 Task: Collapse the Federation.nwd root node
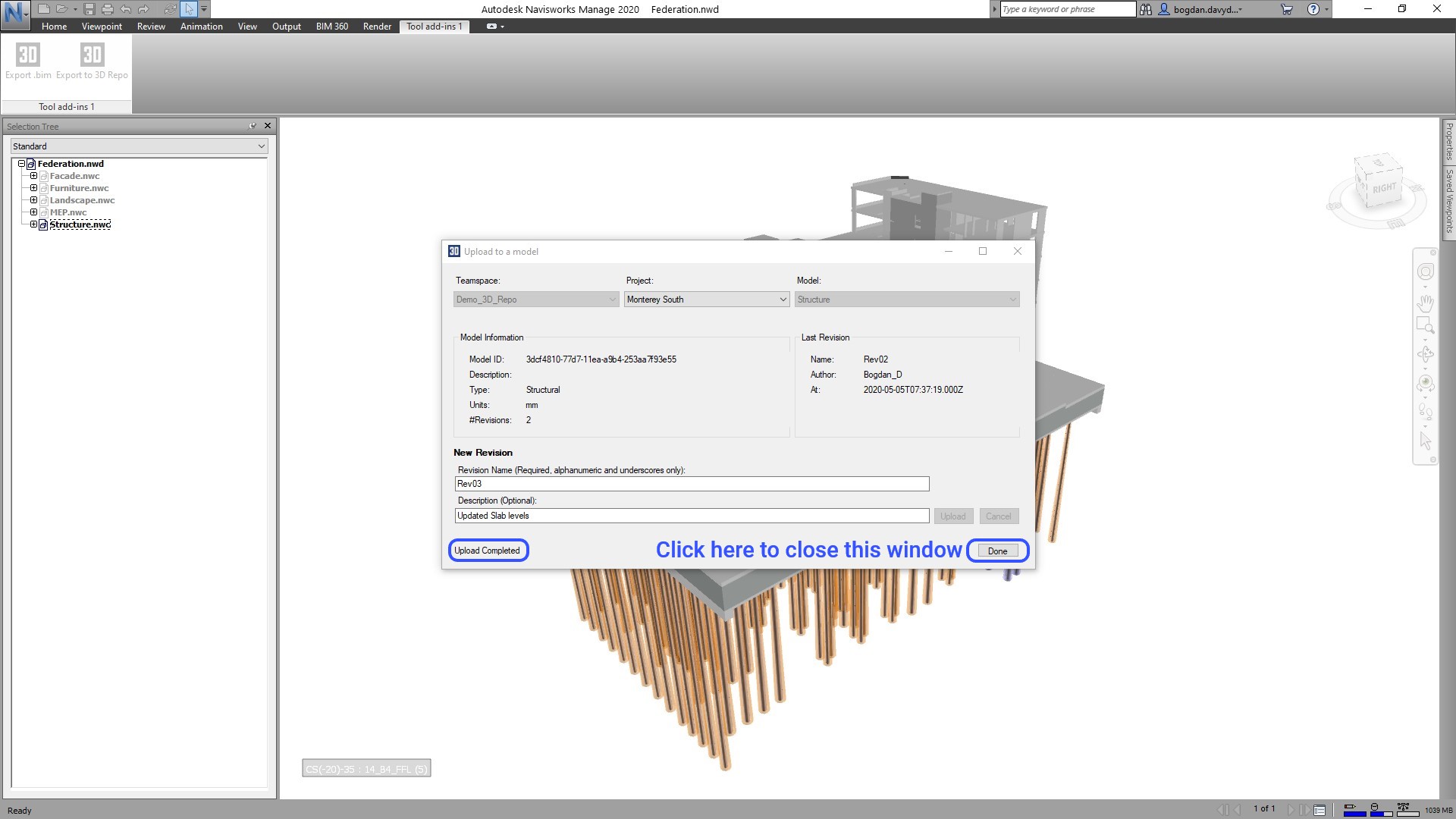coord(21,164)
